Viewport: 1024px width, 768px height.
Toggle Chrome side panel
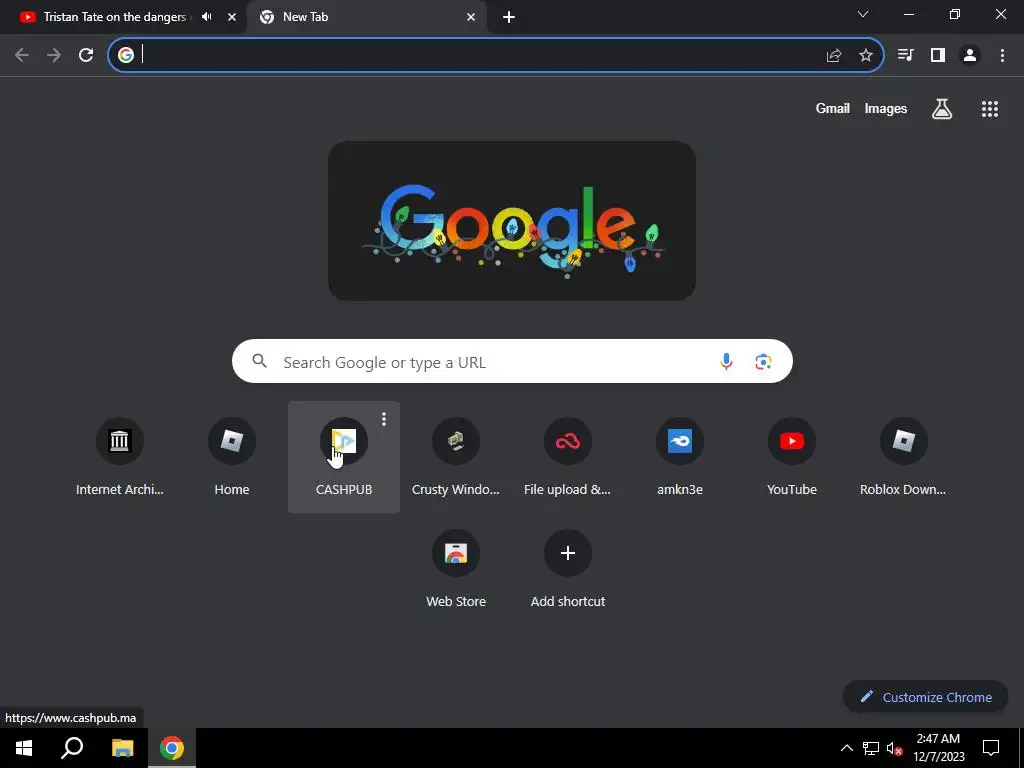[938, 55]
